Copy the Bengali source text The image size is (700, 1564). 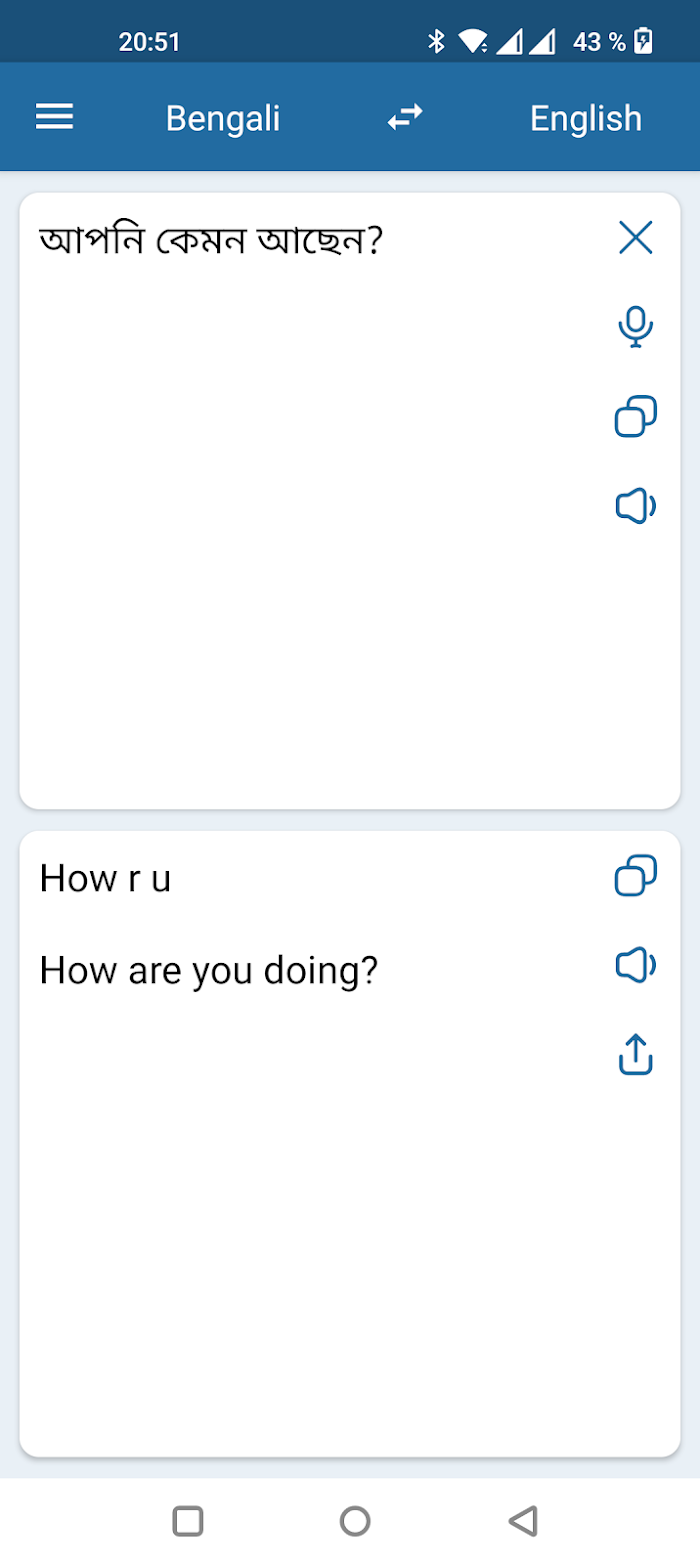click(635, 417)
